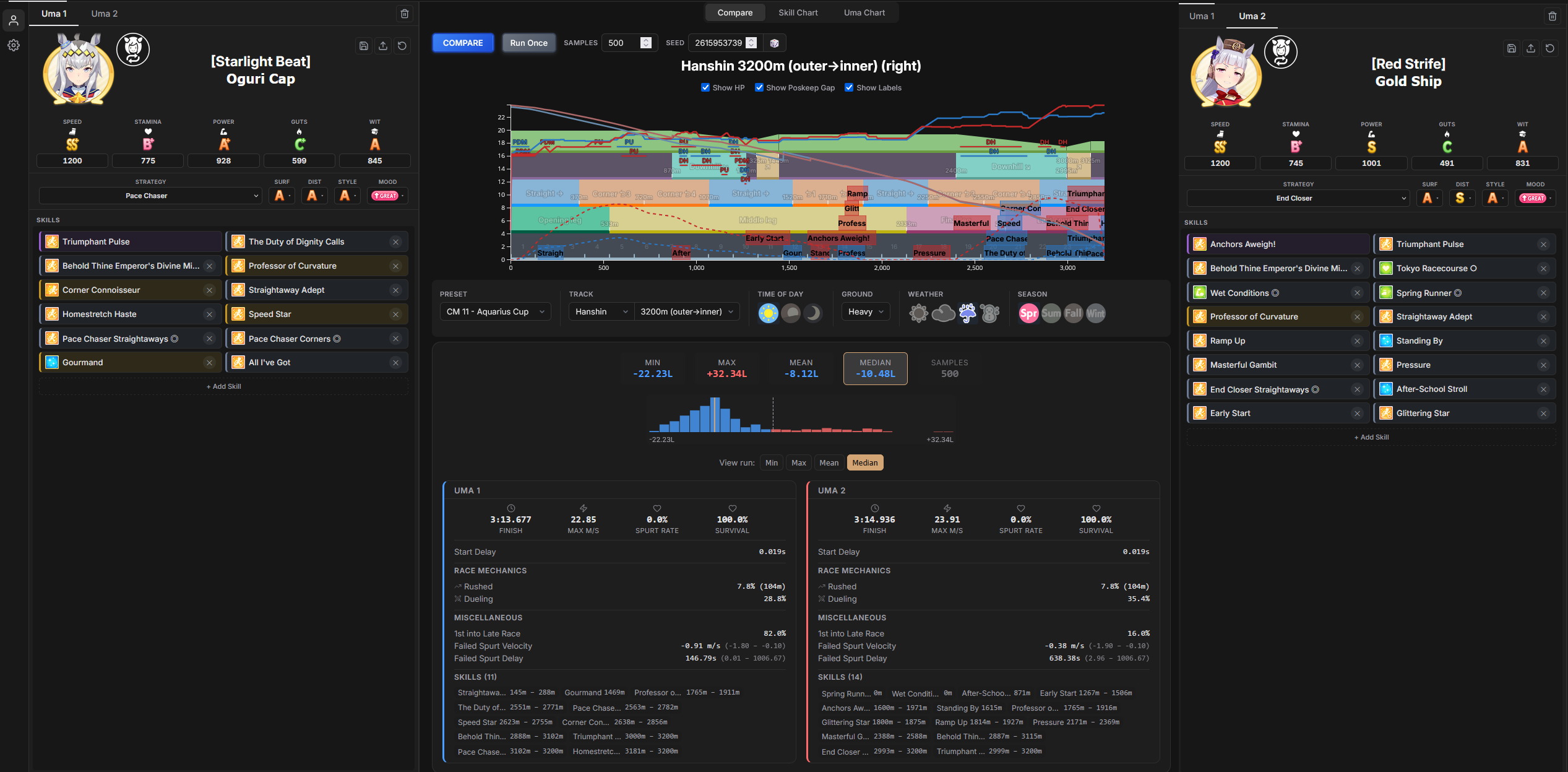
Task: Uncheck the Show HP checkbox
Action: click(x=705, y=87)
